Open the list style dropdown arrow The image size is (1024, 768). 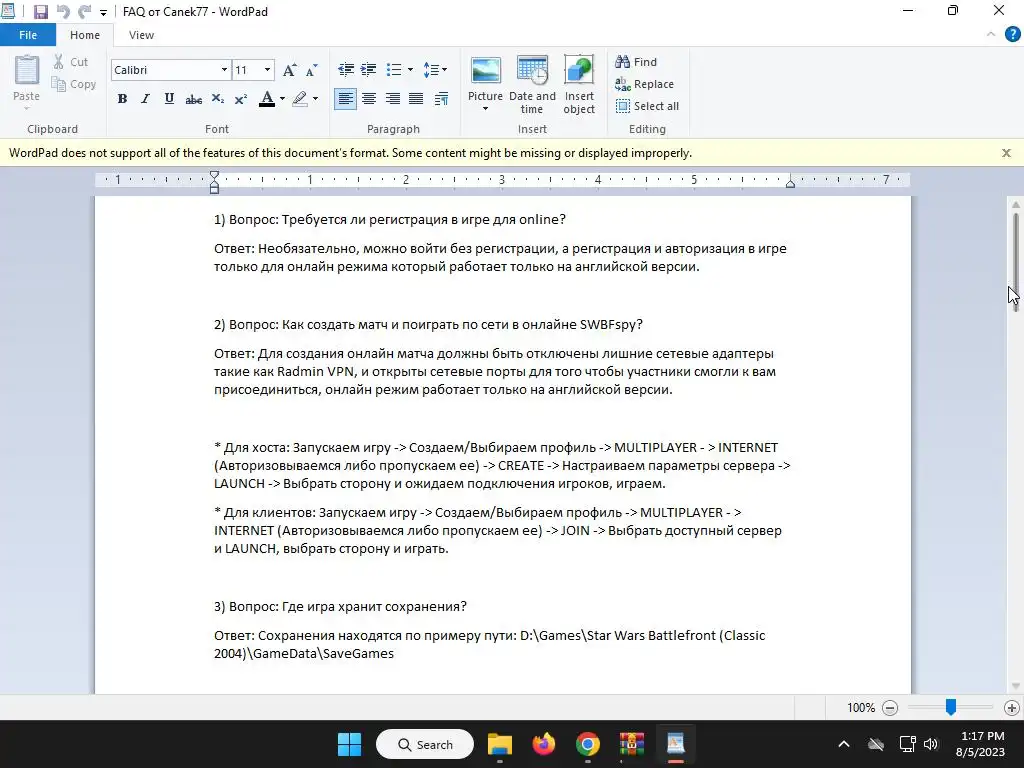[410, 69]
